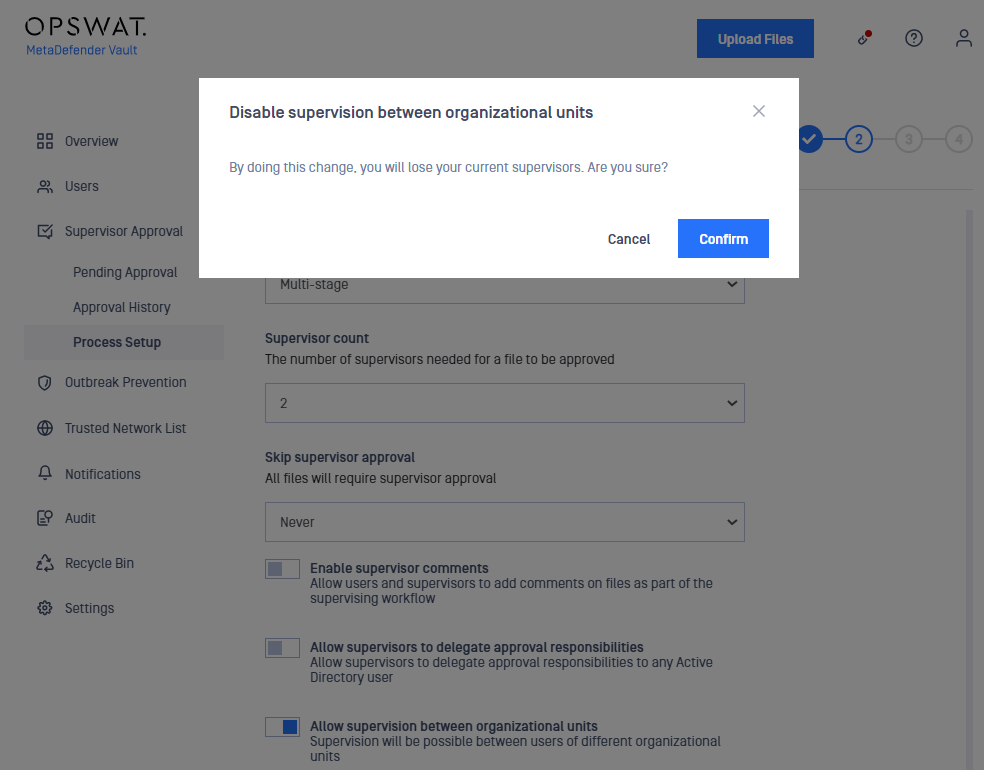Click the Notifications bell icon

(x=45, y=473)
